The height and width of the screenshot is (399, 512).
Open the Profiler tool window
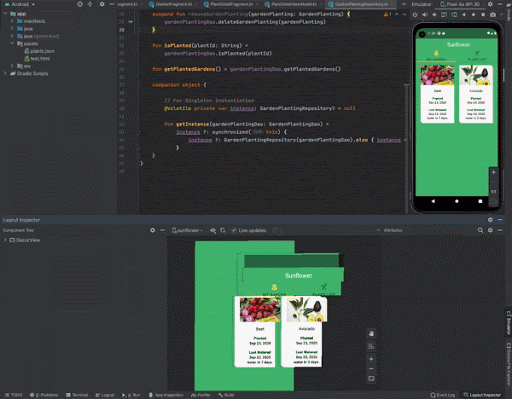[201, 395]
